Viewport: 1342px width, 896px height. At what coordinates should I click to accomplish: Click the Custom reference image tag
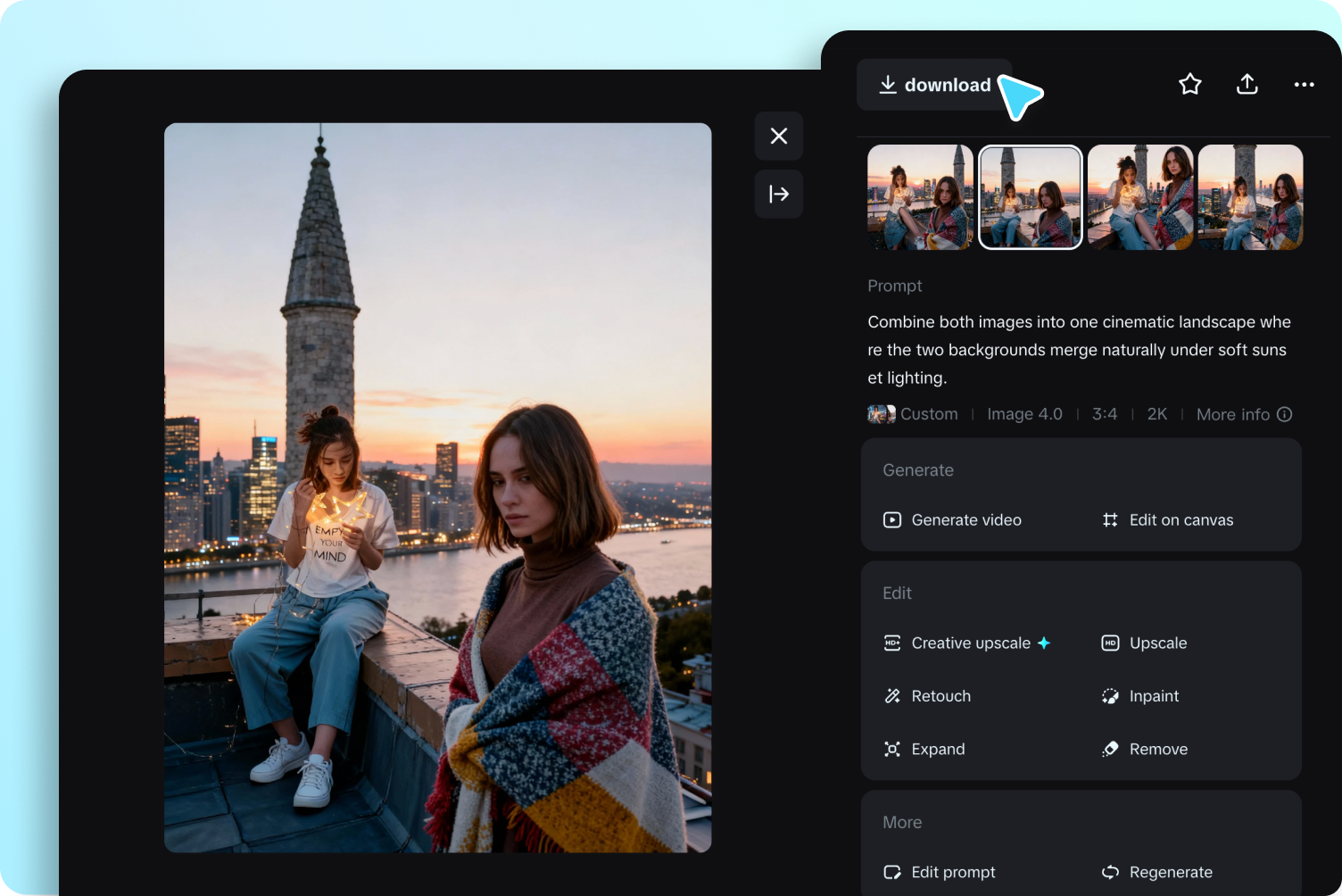coord(913,414)
